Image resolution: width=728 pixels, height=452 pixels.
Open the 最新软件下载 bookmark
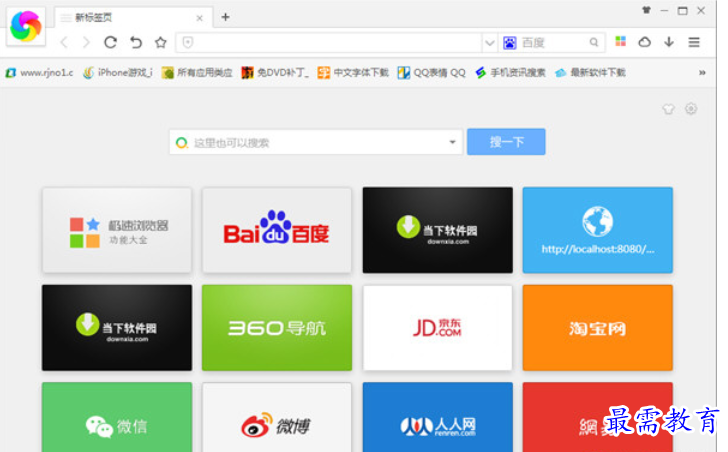coord(590,72)
